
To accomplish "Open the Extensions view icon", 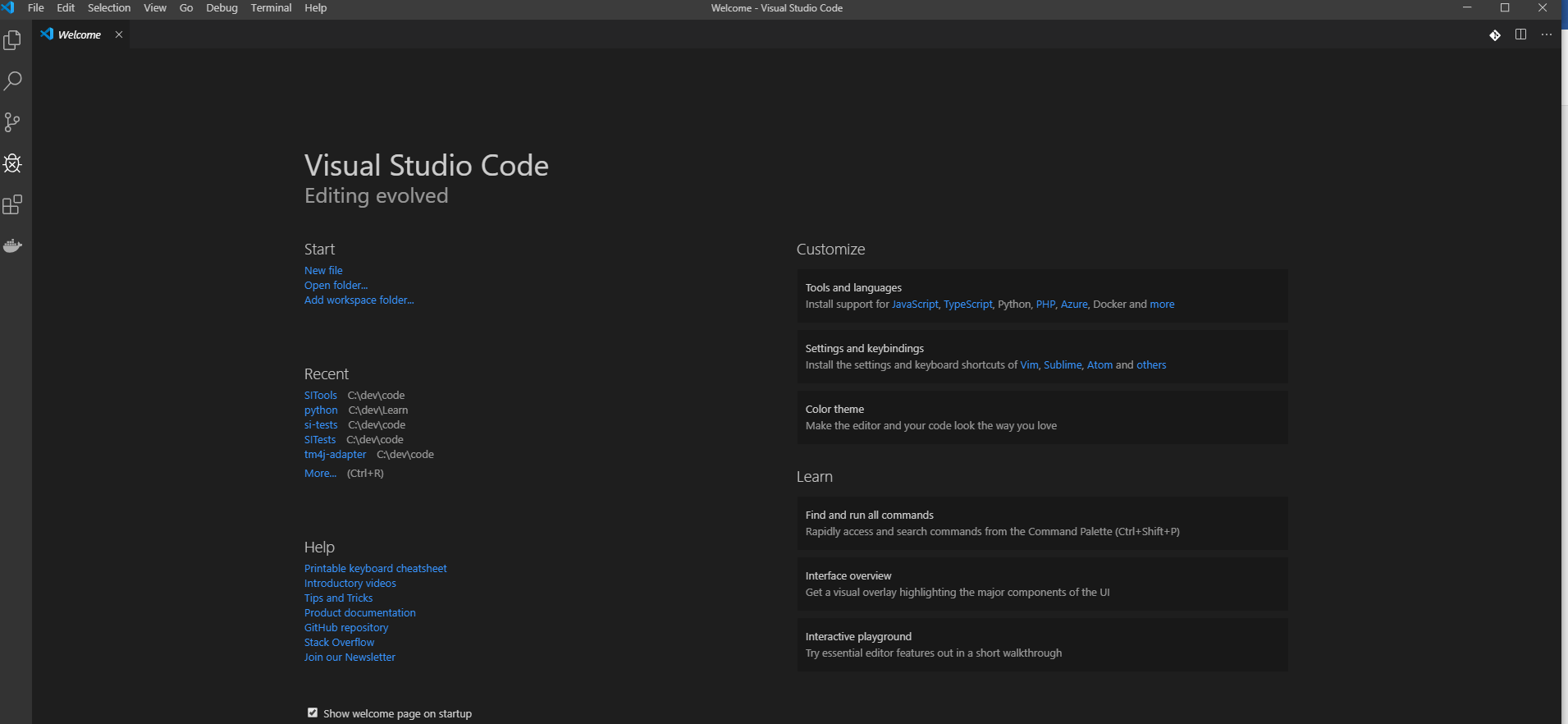I will (x=12, y=204).
